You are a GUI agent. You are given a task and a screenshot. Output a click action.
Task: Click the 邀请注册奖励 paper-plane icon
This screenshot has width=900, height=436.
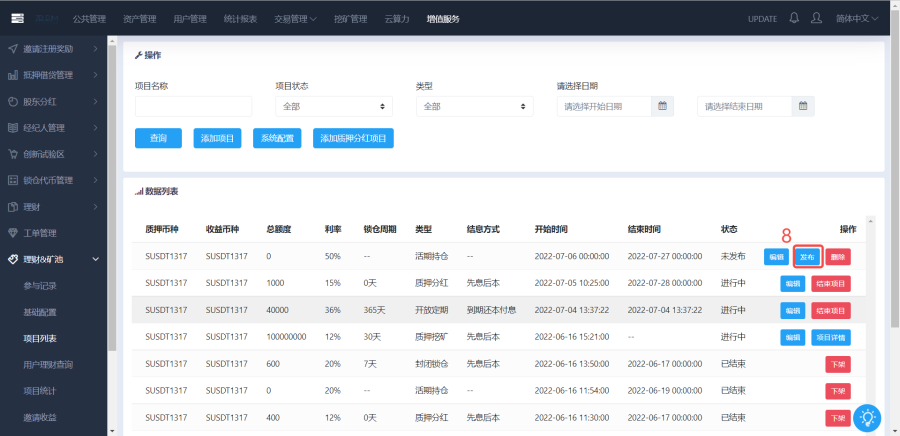(x=13, y=49)
